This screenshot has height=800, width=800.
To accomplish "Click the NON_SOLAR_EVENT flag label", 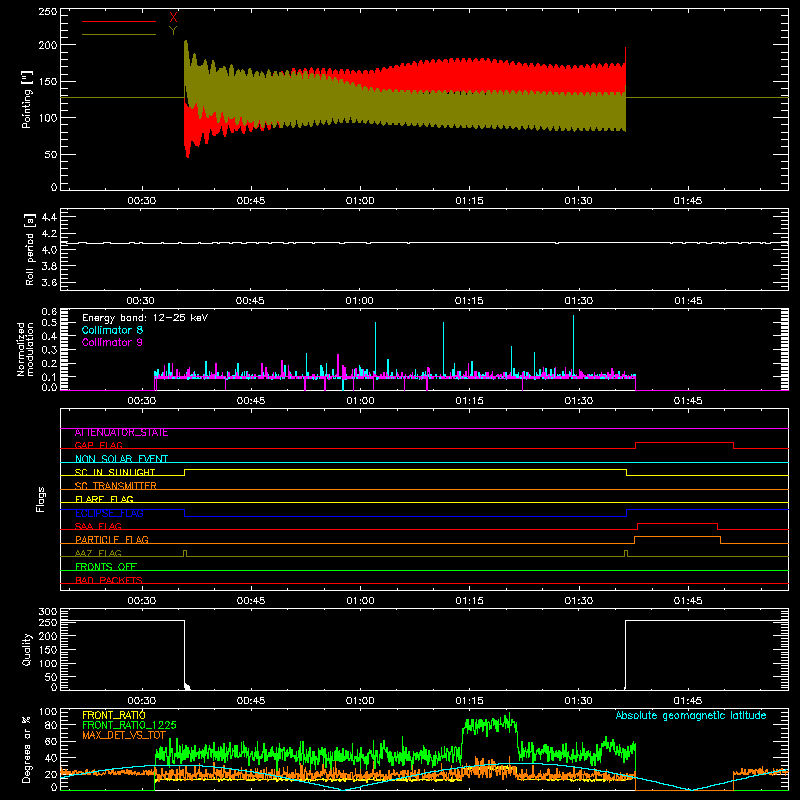I will [x=121, y=459].
